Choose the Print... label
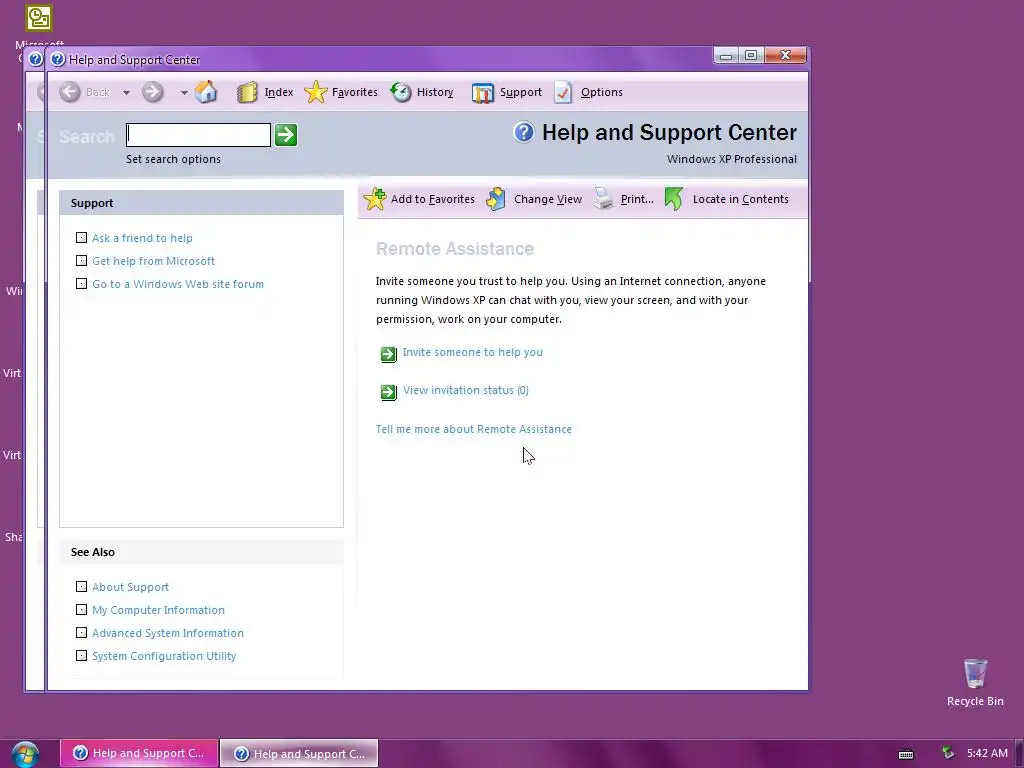The image size is (1024, 768). (x=637, y=199)
